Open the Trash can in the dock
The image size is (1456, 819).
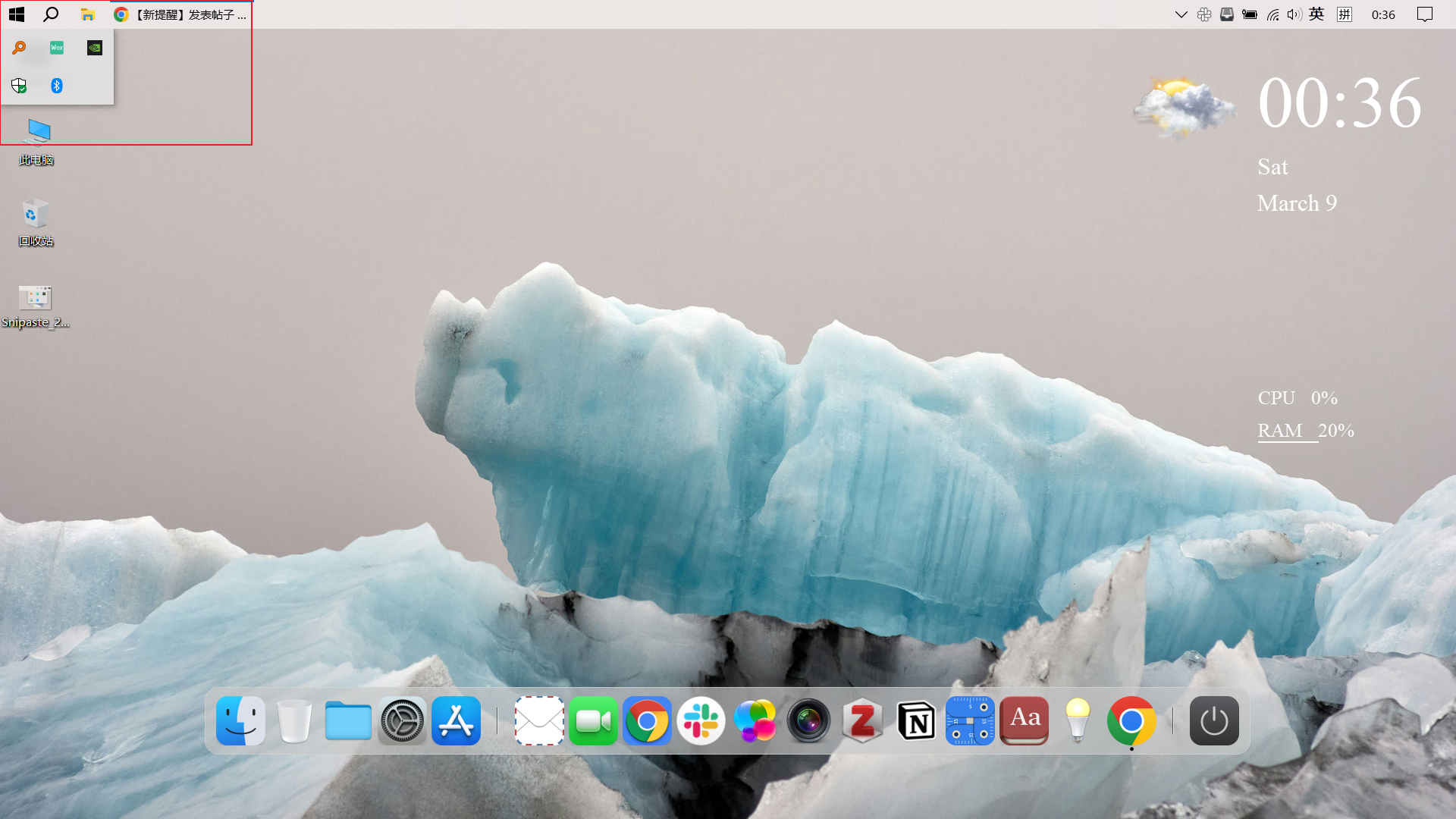tap(294, 720)
